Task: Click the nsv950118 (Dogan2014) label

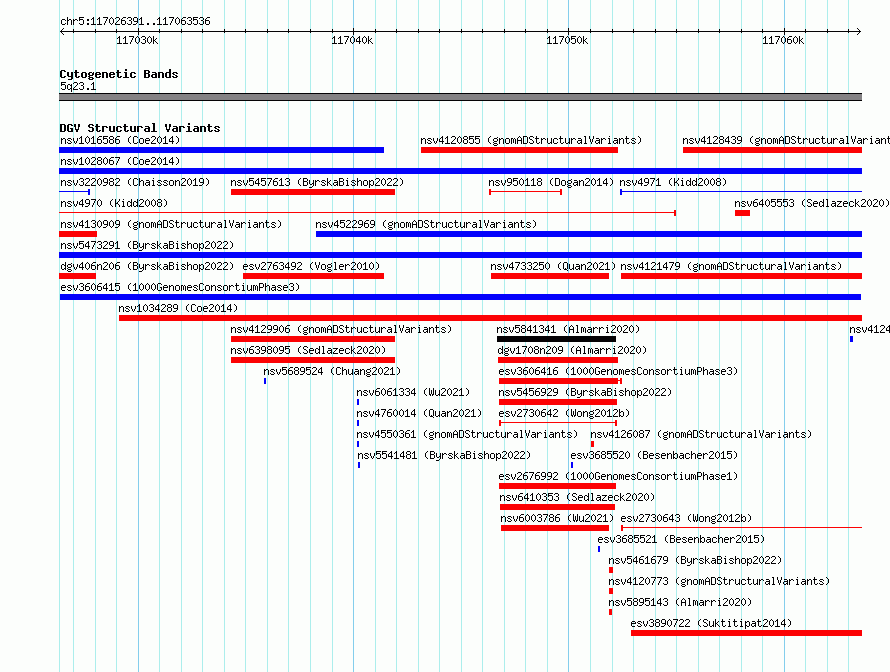Action: pyautogui.click(x=551, y=182)
